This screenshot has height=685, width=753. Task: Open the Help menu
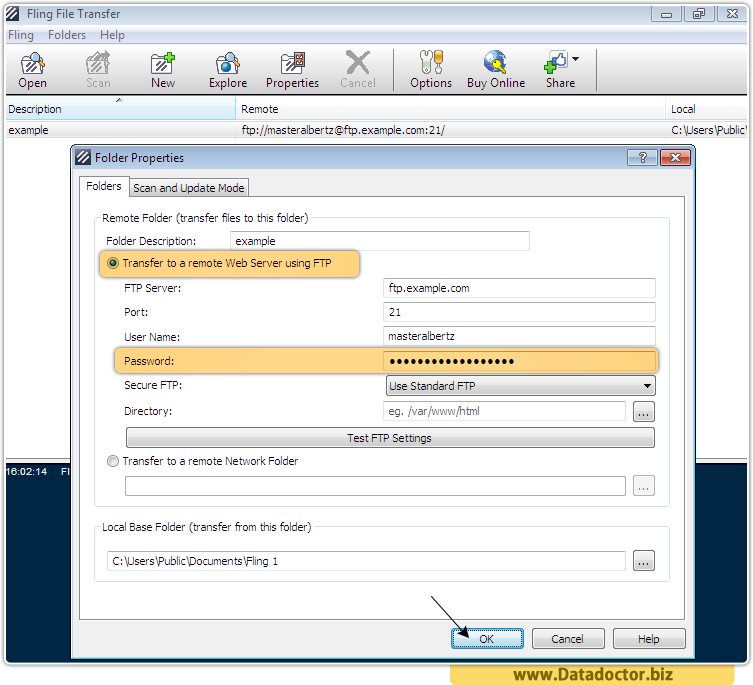tap(112, 35)
